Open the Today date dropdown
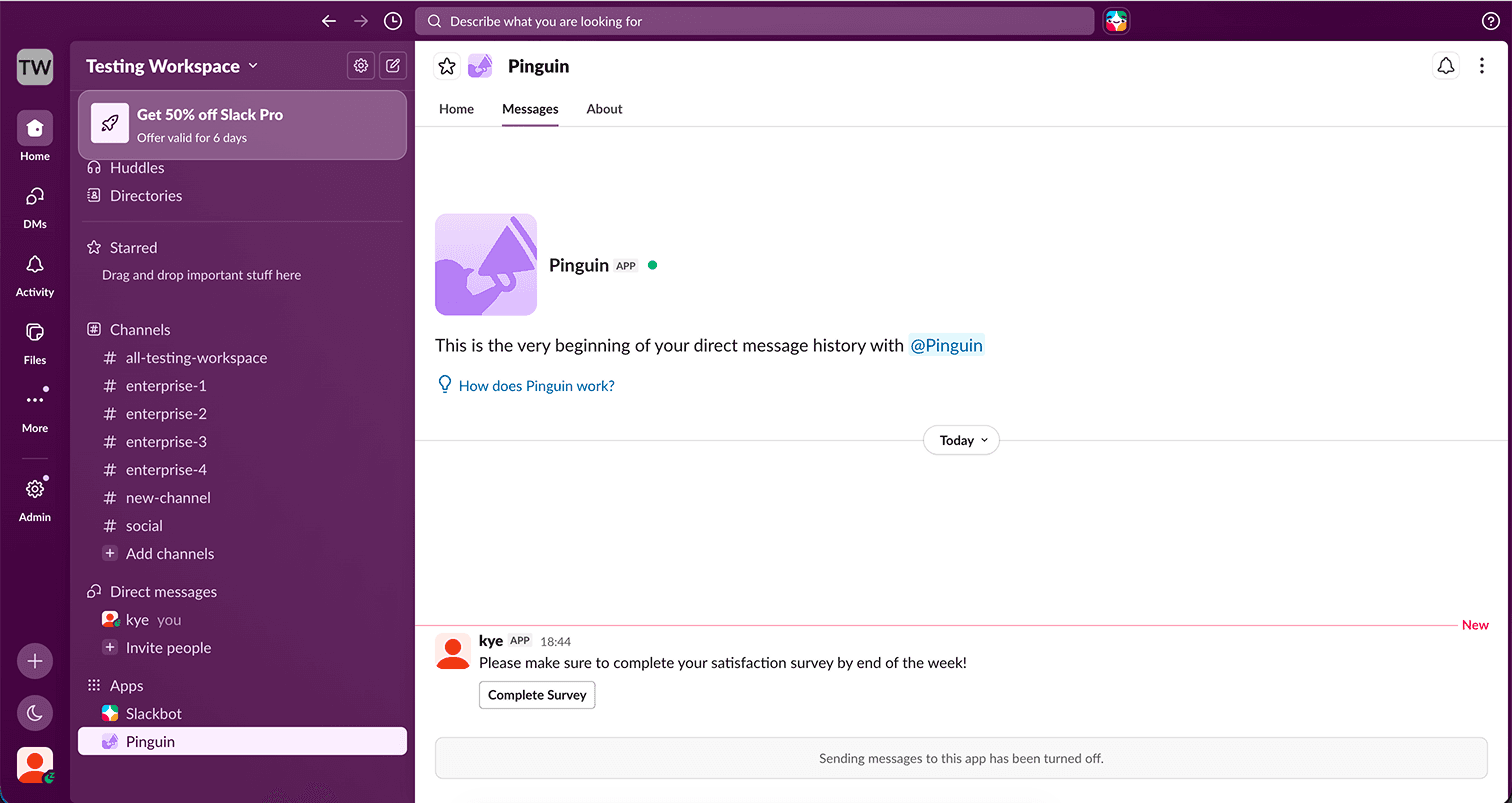 point(961,440)
